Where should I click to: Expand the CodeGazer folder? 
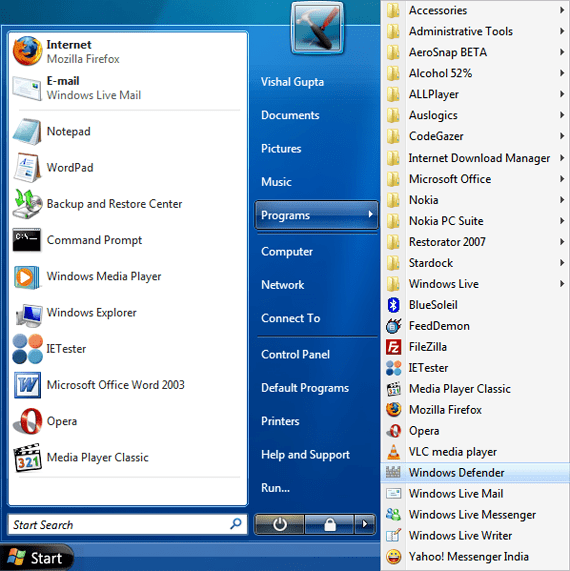[x=475, y=136]
